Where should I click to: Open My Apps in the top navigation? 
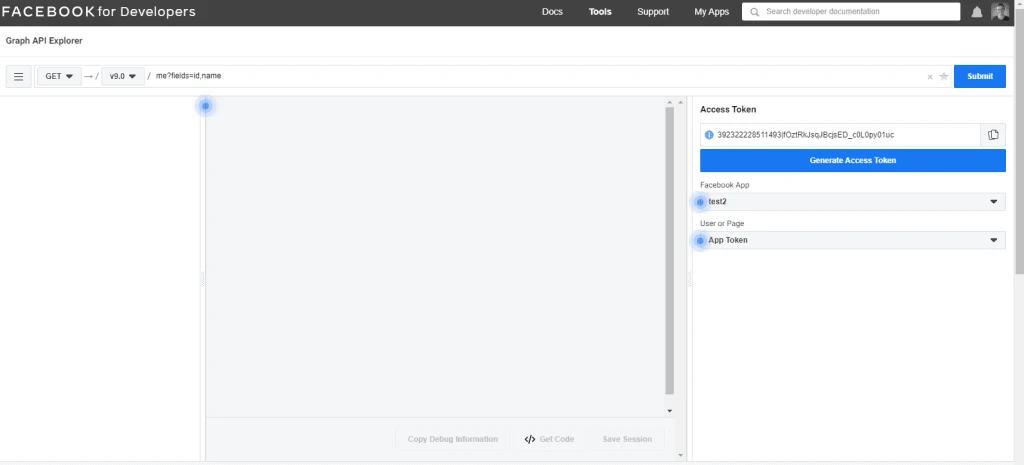coord(711,12)
